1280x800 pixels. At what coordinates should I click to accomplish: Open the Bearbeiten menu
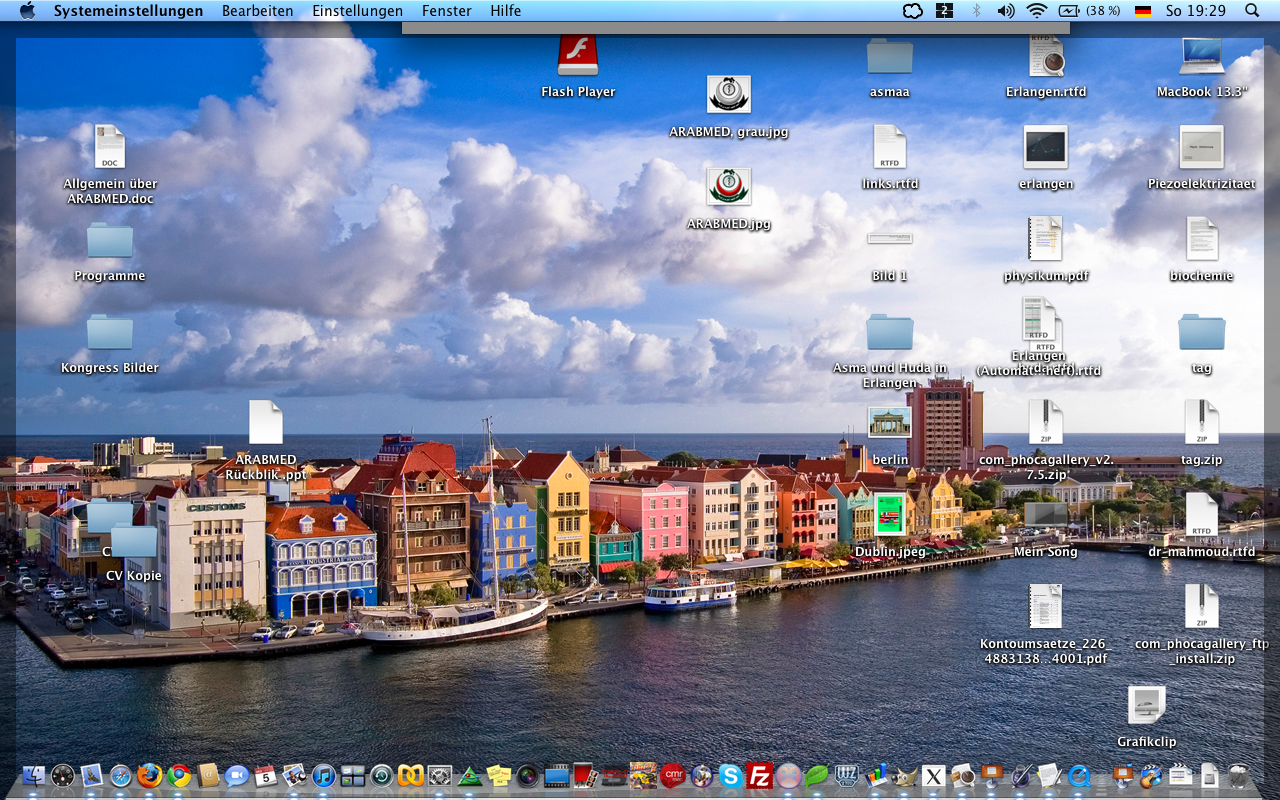[x=257, y=11]
